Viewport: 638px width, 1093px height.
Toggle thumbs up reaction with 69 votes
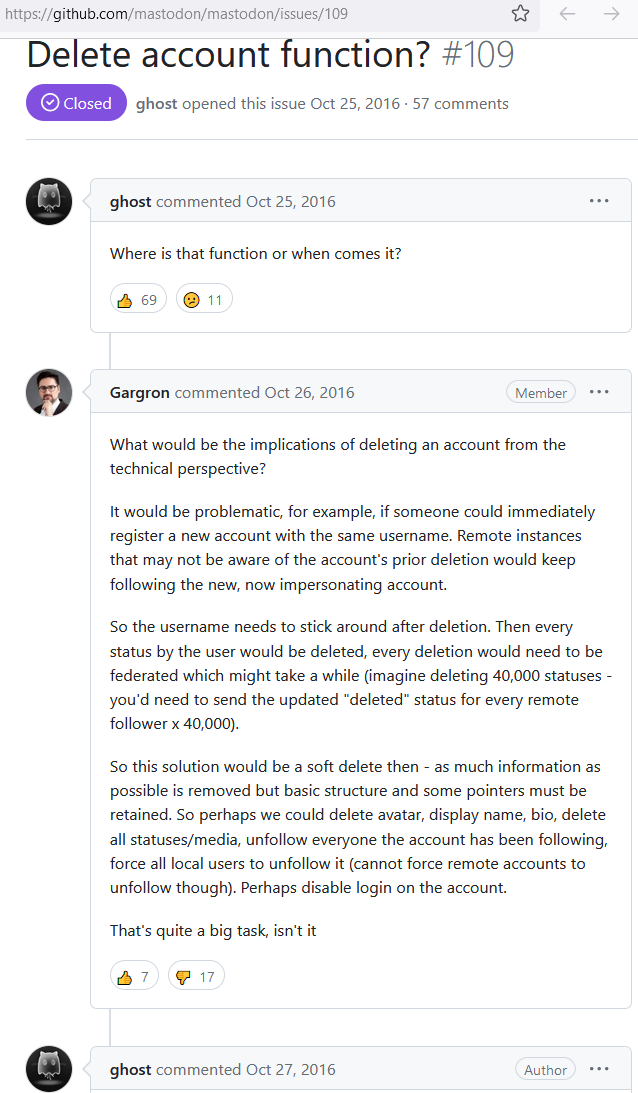pyautogui.click(x=138, y=299)
